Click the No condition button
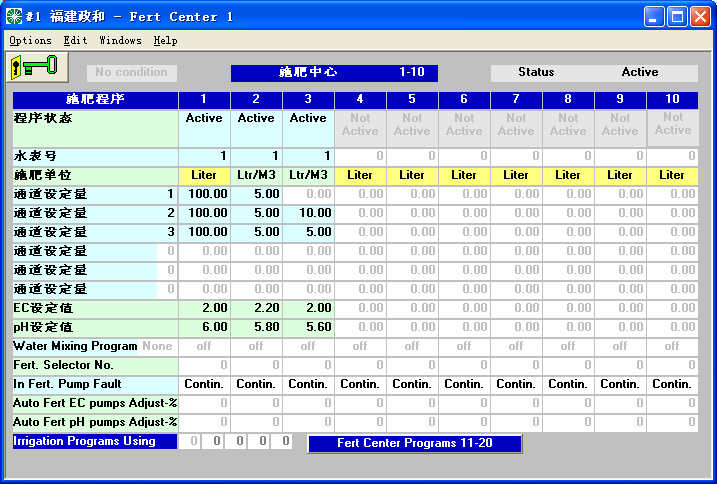717x484 pixels. pyautogui.click(x=132, y=73)
